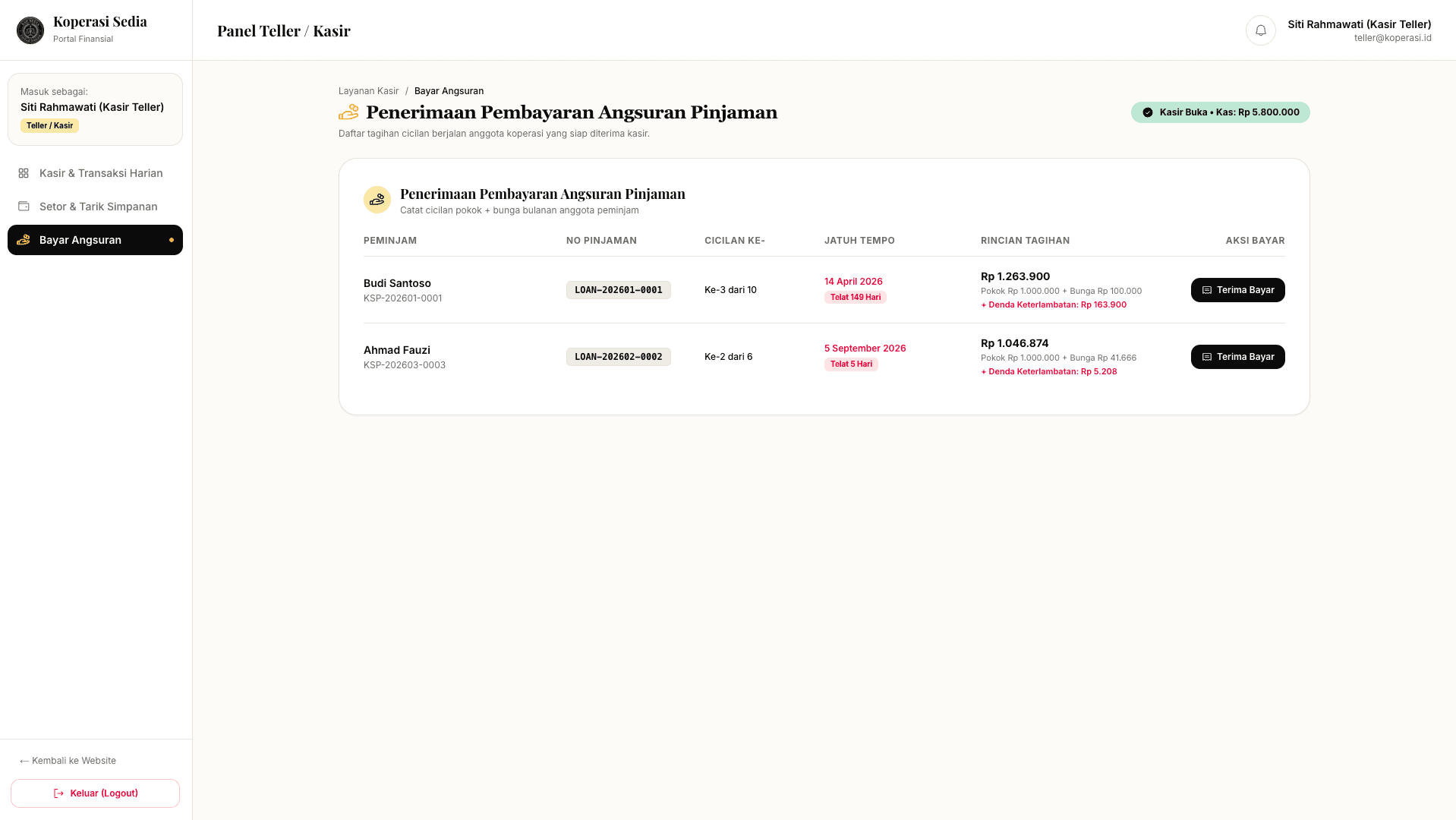
Task: Open Kasir & Transaksi Harian menu
Action: point(95,173)
